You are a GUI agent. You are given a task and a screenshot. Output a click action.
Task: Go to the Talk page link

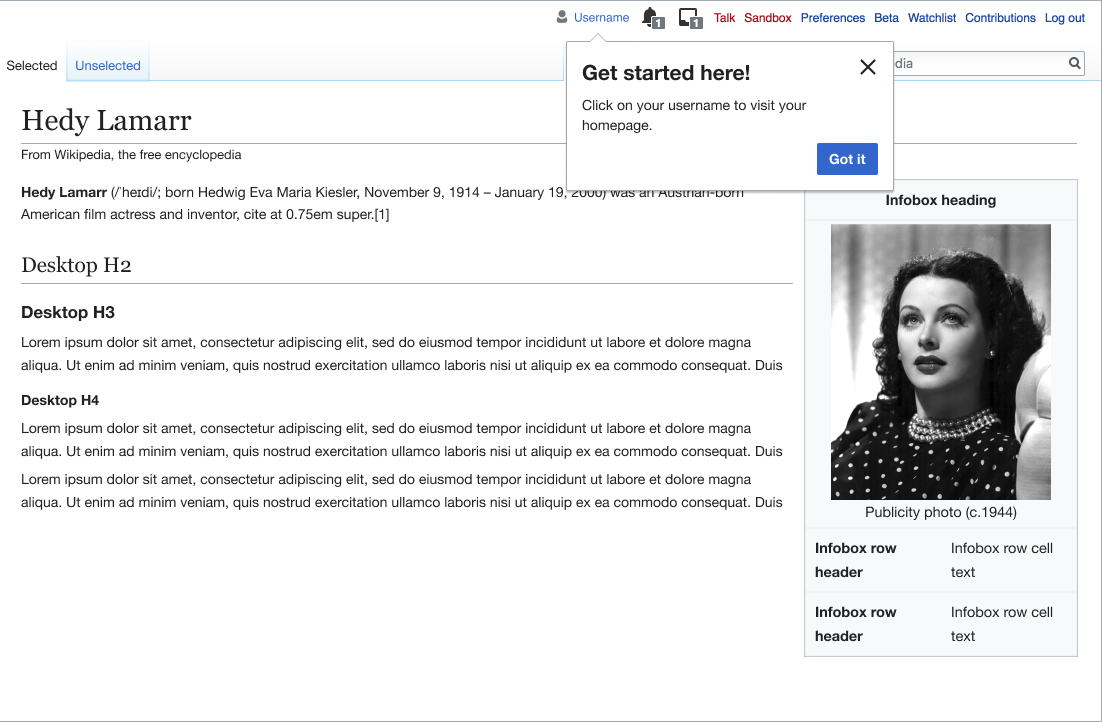click(724, 18)
